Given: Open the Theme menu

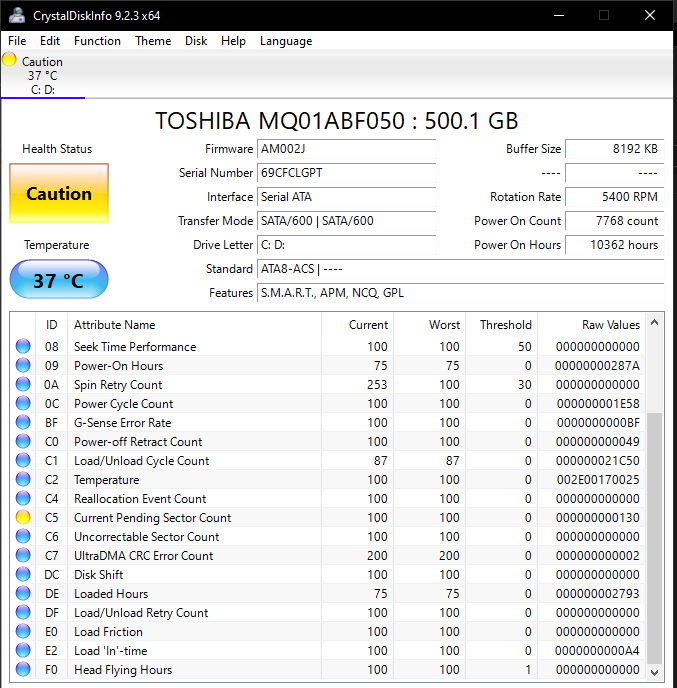Looking at the screenshot, I should [153, 41].
